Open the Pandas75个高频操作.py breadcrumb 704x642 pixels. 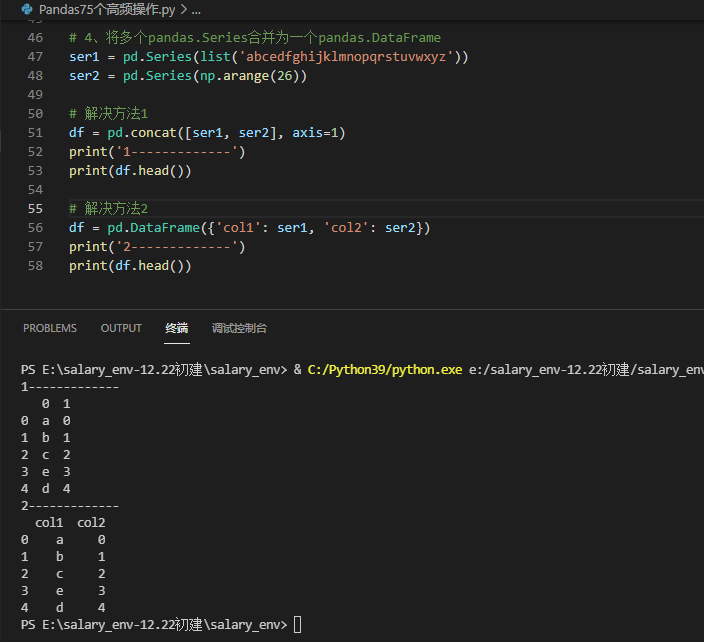point(107,9)
